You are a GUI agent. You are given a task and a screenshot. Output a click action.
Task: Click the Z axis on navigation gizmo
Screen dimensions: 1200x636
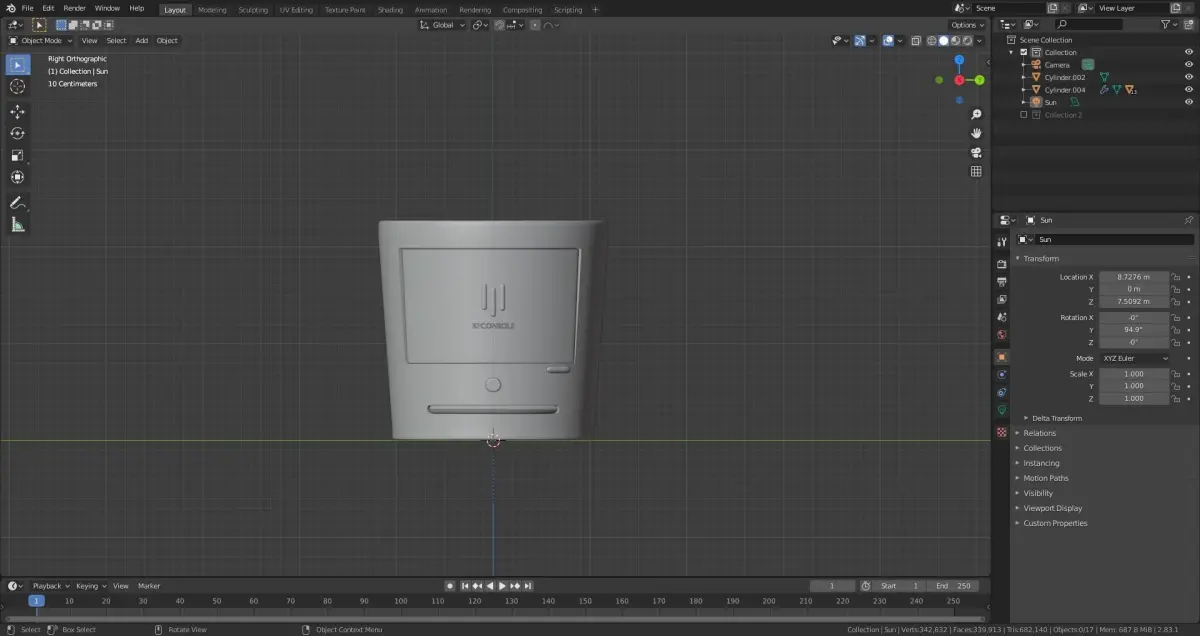coord(959,60)
